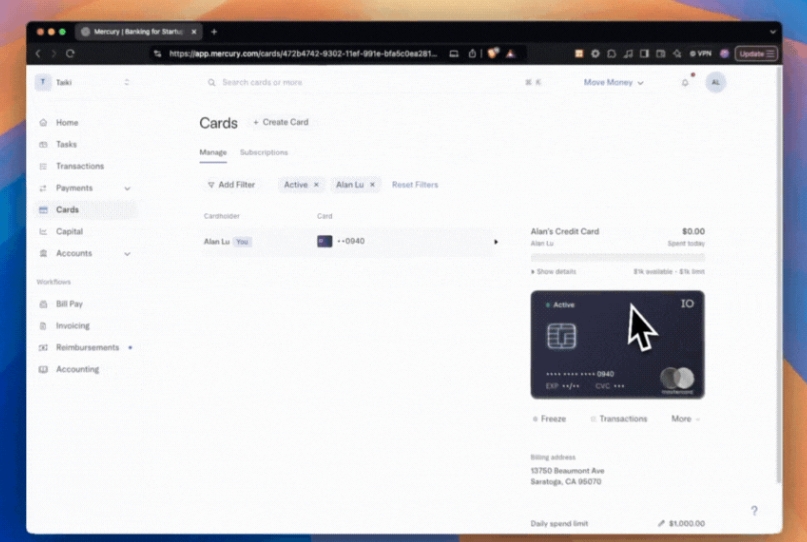Click the notification bell icon
807x542 pixels.
[x=685, y=83]
